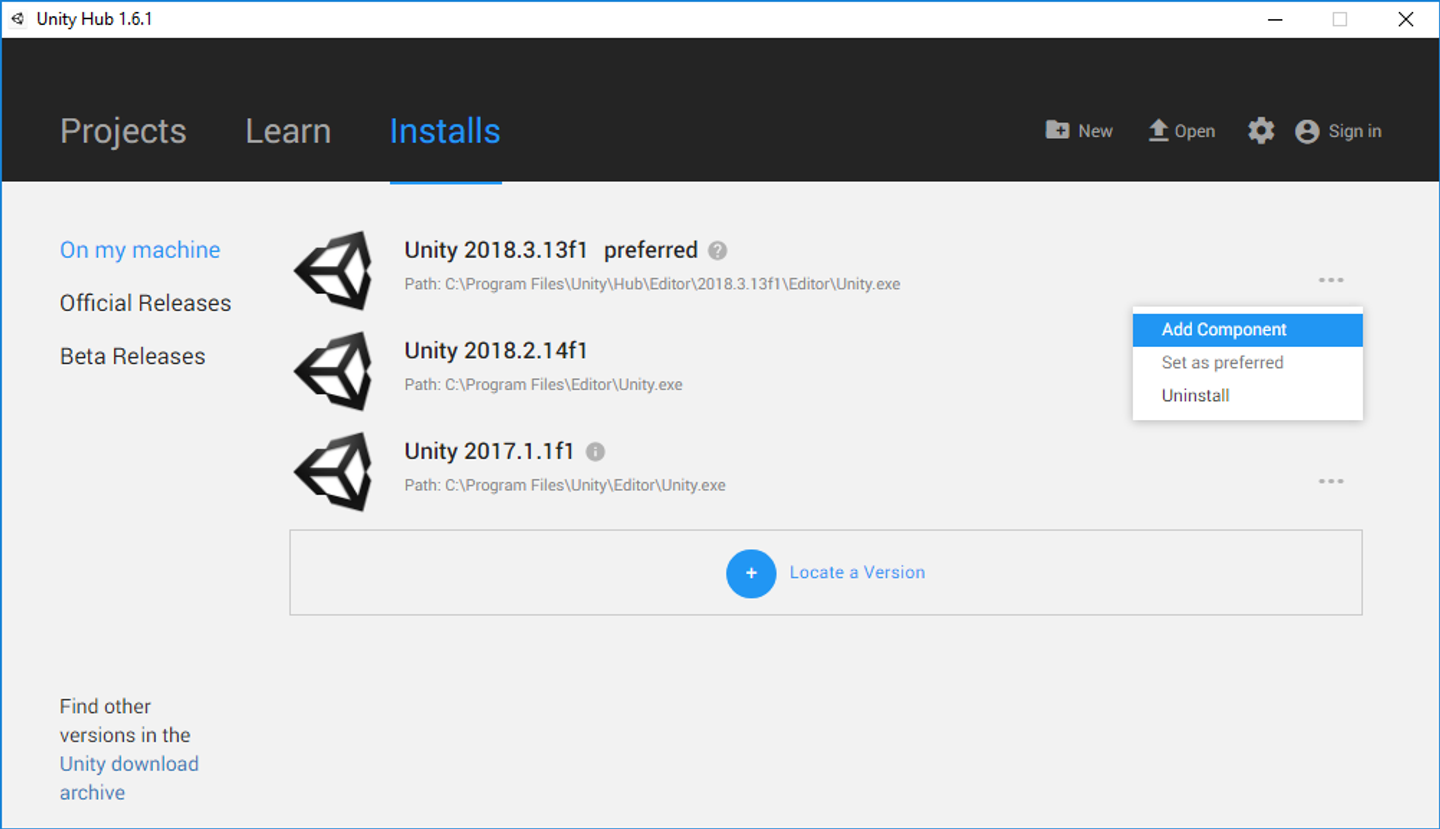Set Unity 2018.2.14f1 as preferred via menu

[1222, 362]
